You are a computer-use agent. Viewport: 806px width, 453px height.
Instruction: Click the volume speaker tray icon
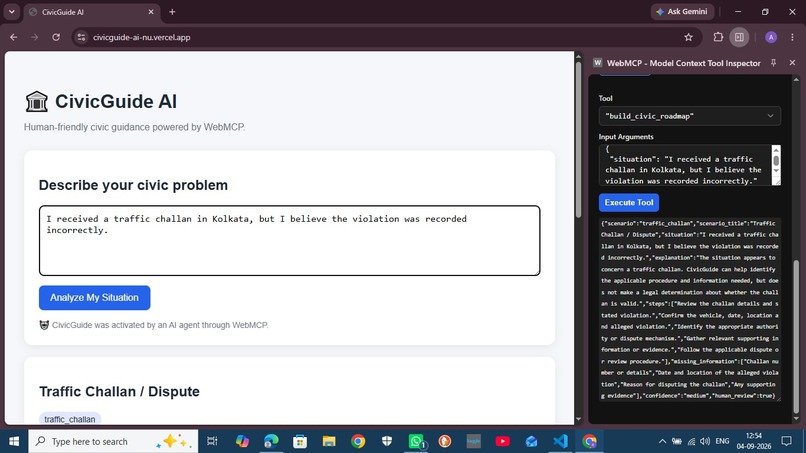coord(705,441)
